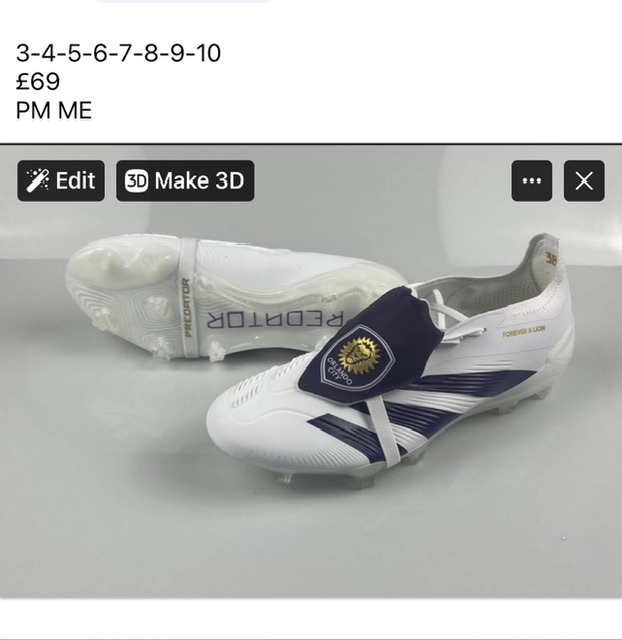Click the gold-marked heel tab of the boot
This screenshot has height=640, width=622.
(x=551, y=258)
